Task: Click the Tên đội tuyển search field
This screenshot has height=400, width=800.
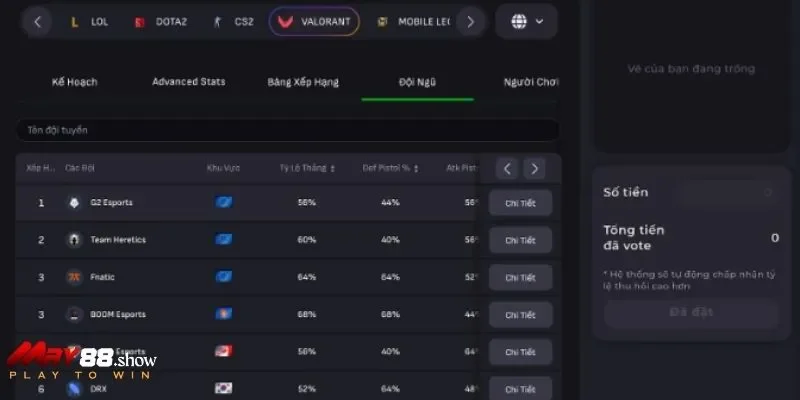Action: click(288, 130)
